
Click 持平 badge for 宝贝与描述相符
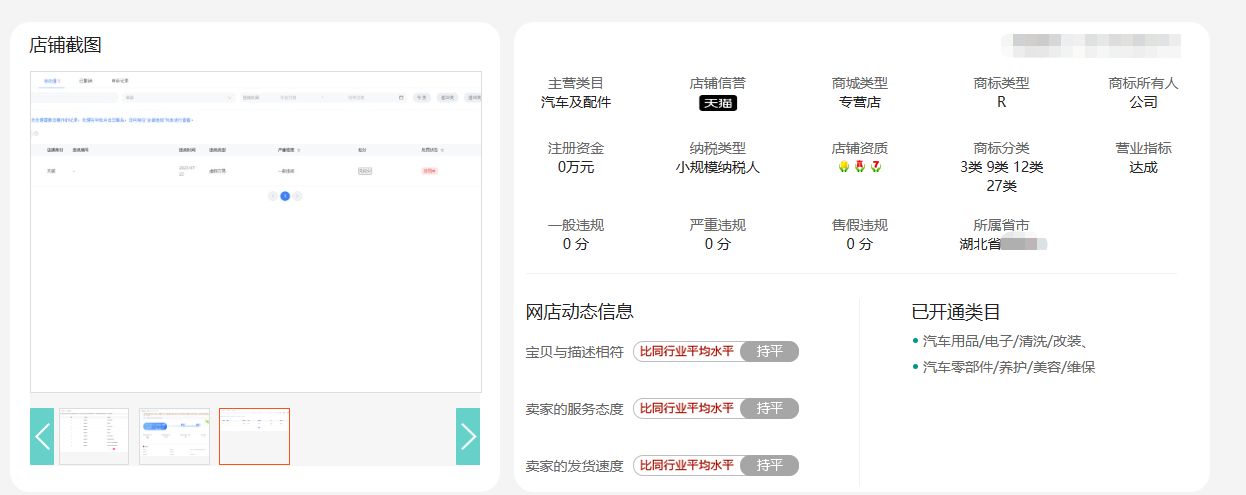769,351
